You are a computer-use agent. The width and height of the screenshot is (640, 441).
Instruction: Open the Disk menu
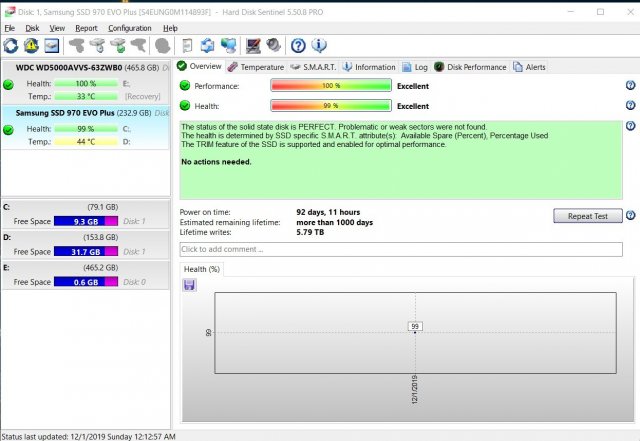[32, 28]
